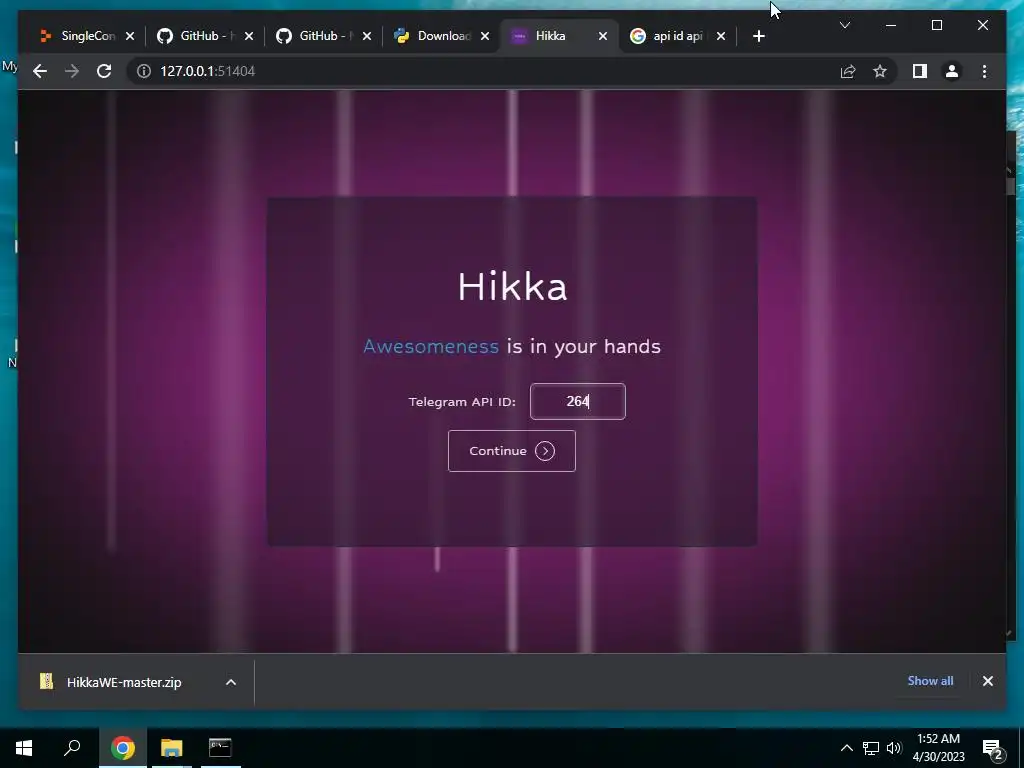Show hidden system tray icons
The width and height of the screenshot is (1024, 768).
click(x=846, y=748)
